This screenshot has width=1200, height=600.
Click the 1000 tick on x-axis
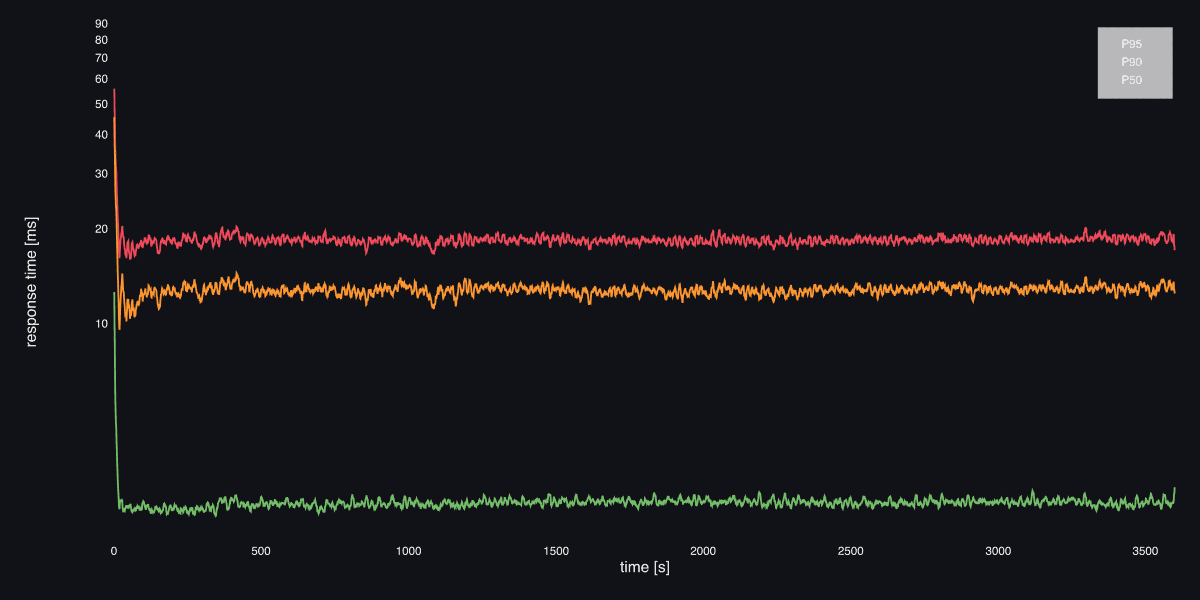pyautogui.click(x=408, y=551)
